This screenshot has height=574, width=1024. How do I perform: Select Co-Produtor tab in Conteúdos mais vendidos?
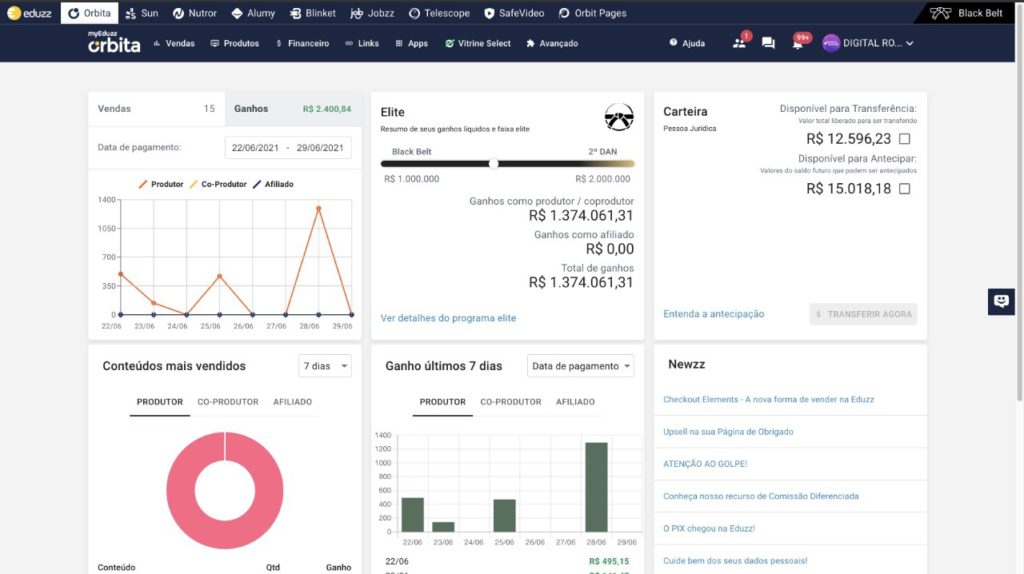[x=228, y=402]
